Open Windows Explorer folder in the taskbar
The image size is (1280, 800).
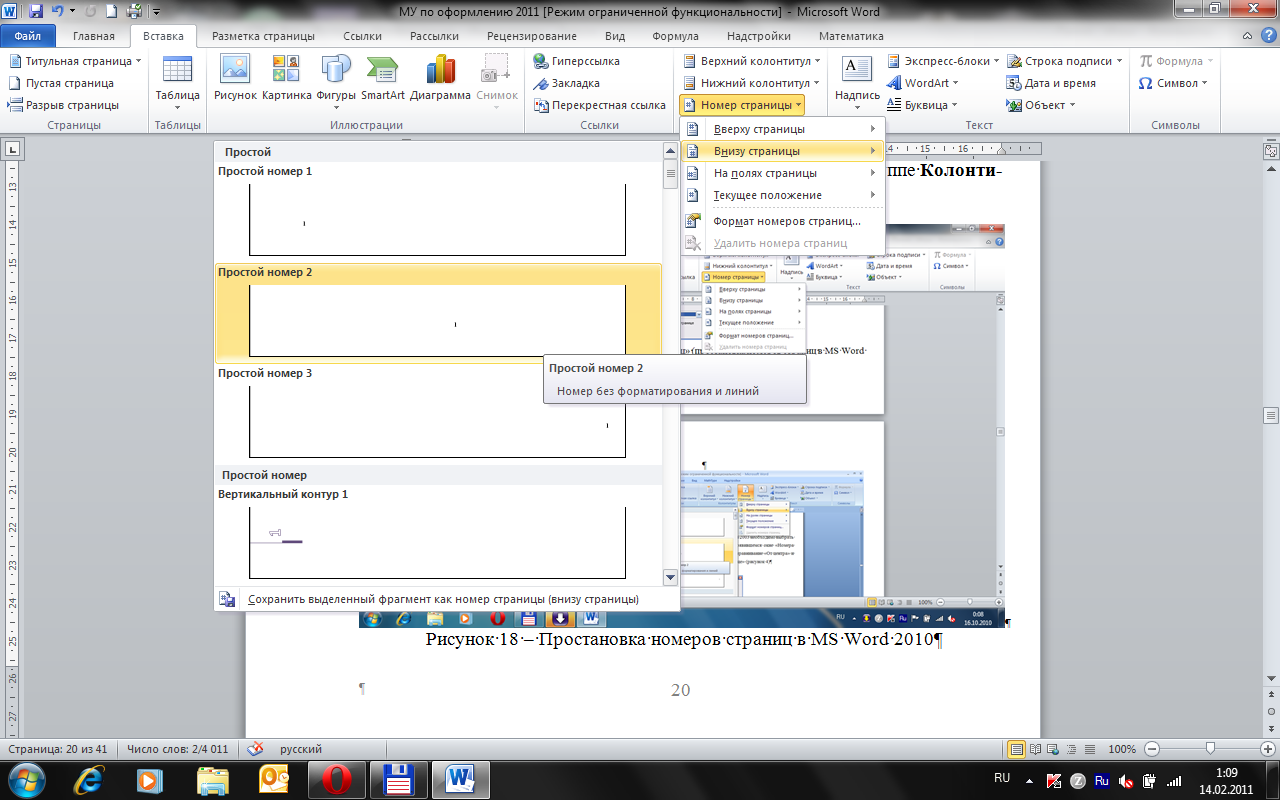pos(213,779)
